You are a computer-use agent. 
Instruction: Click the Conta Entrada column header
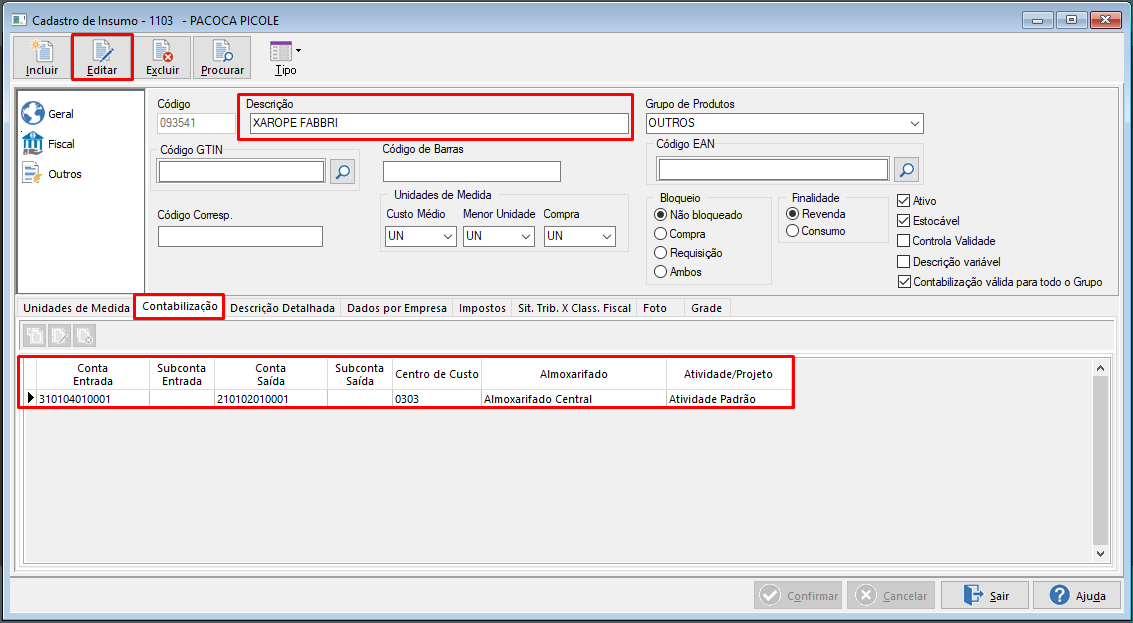[93, 374]
